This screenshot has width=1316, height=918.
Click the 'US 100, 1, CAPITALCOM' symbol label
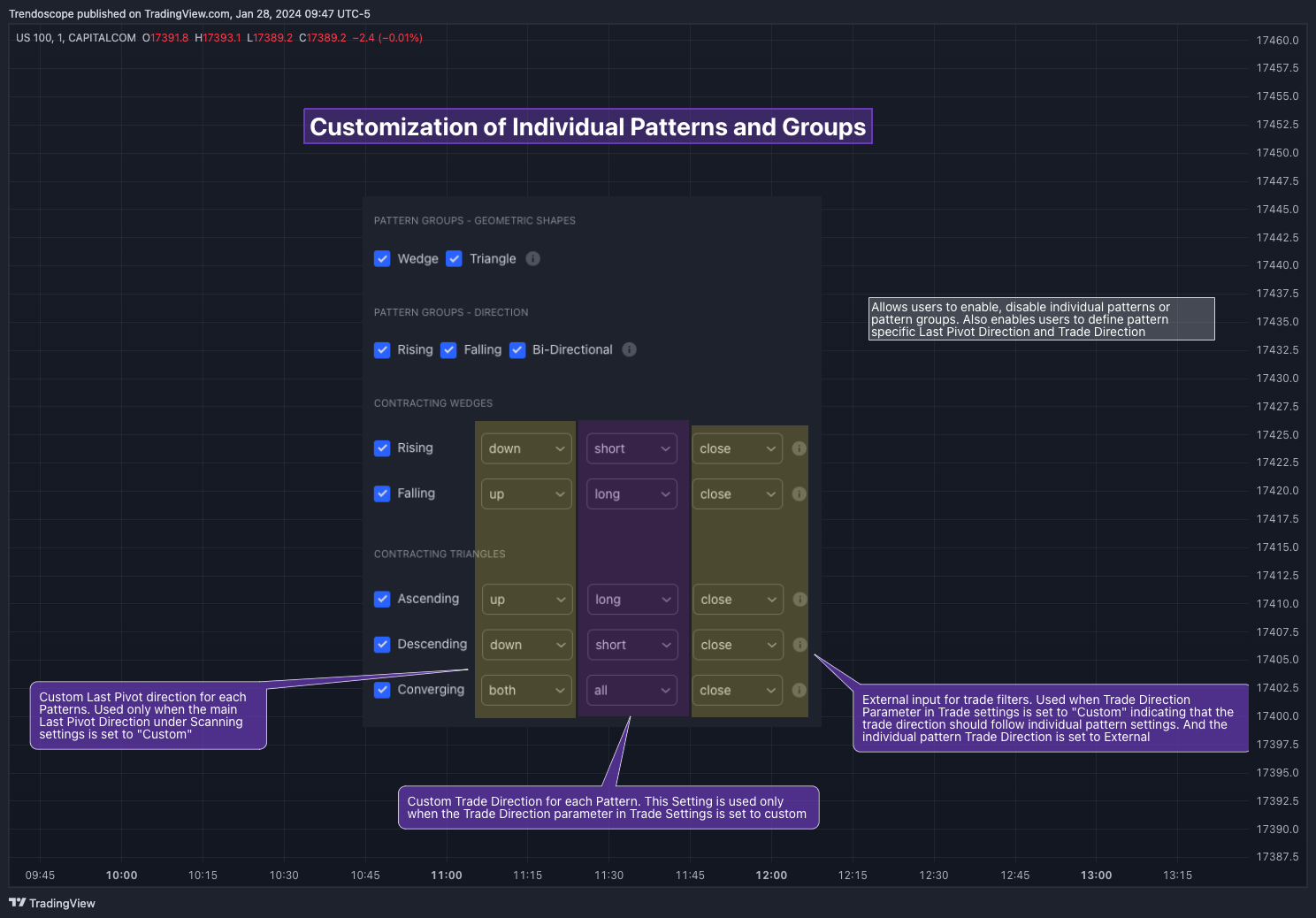(x=76, y=38)
